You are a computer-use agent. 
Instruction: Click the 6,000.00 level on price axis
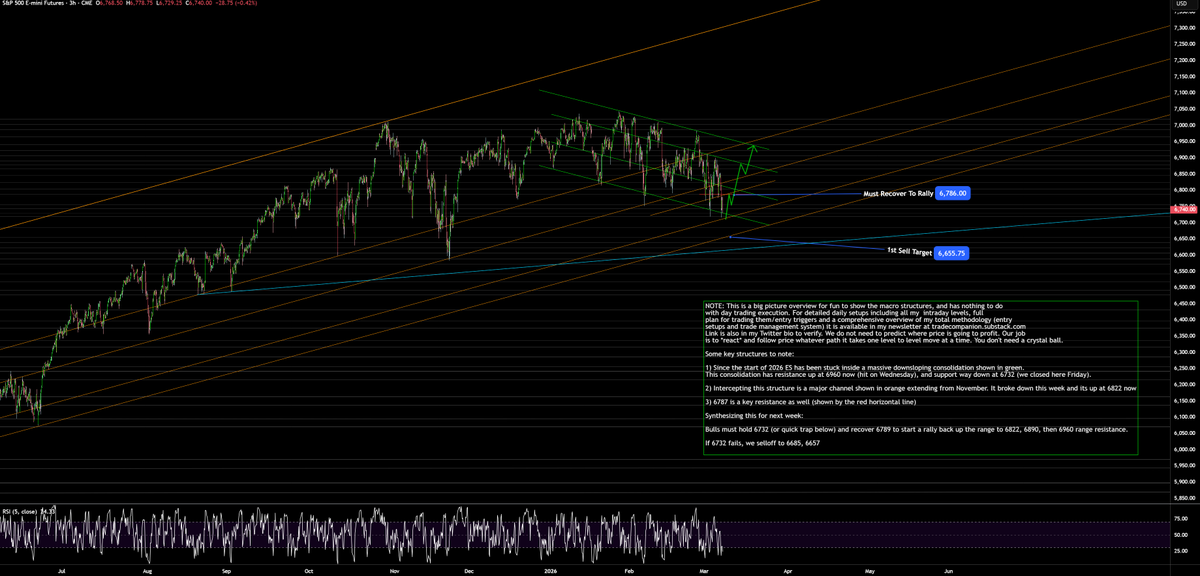[x=1183, y=449]
